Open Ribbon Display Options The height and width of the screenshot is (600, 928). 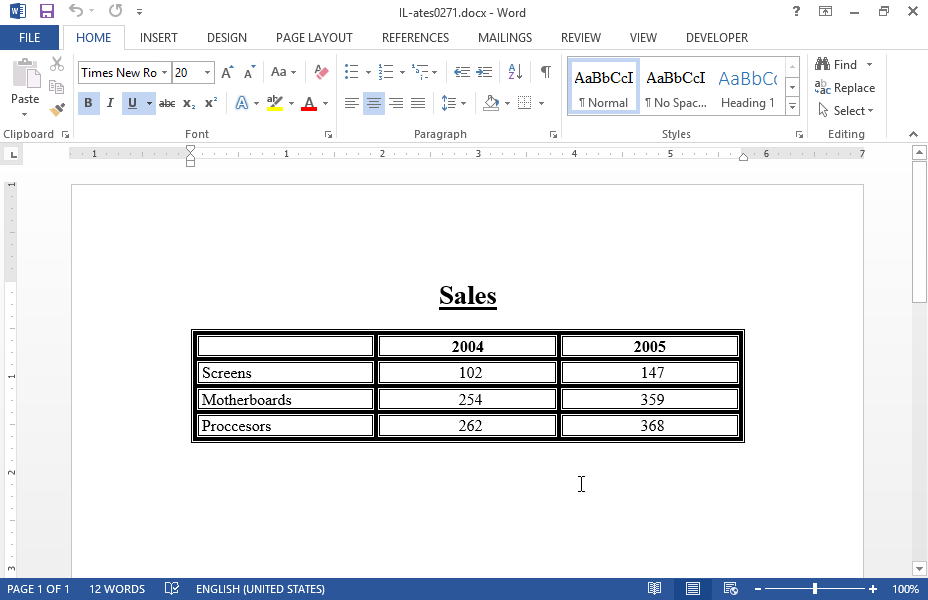[825, 11]
